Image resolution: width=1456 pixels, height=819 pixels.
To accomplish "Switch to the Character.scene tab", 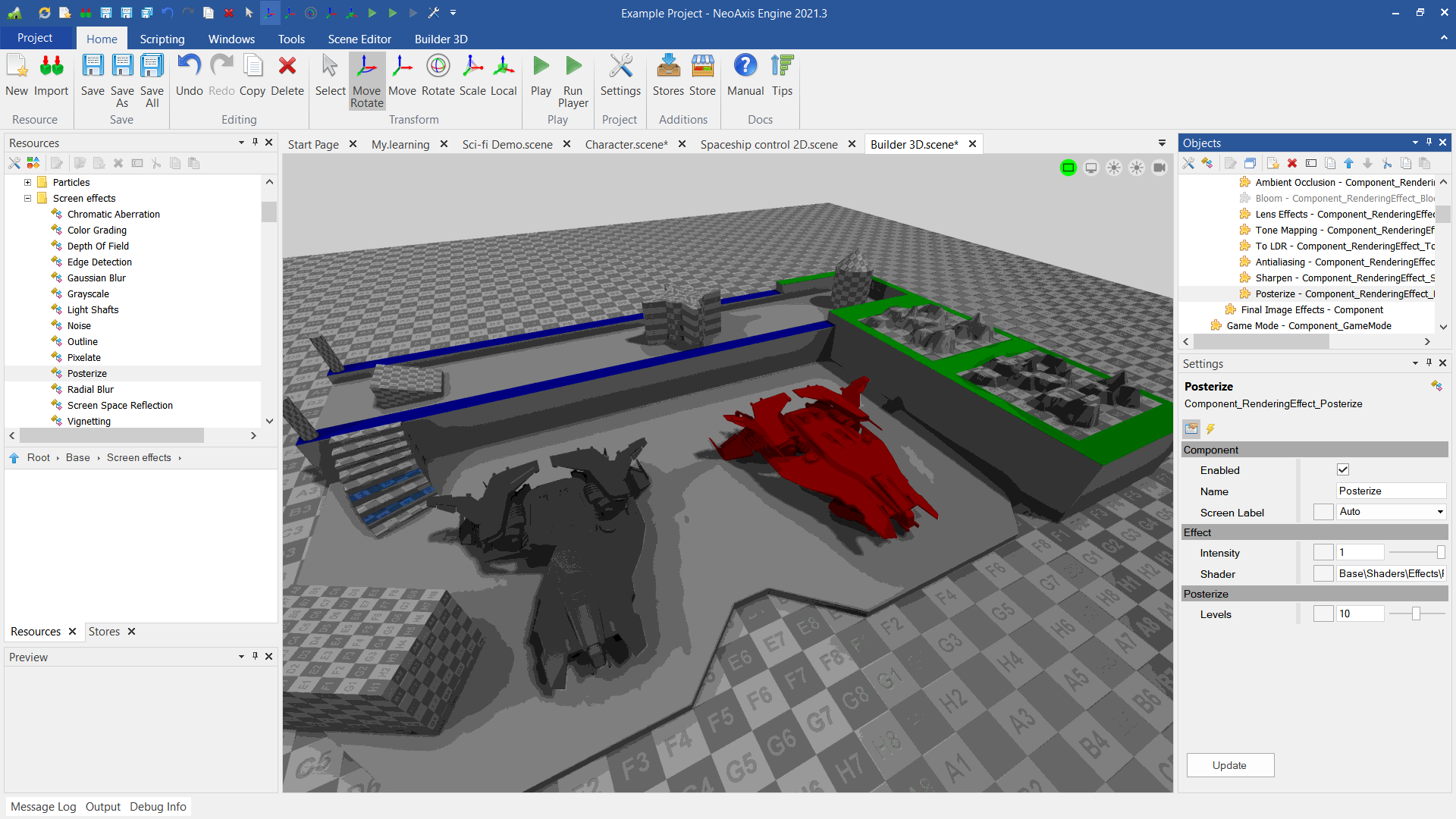I will [626, 144].
